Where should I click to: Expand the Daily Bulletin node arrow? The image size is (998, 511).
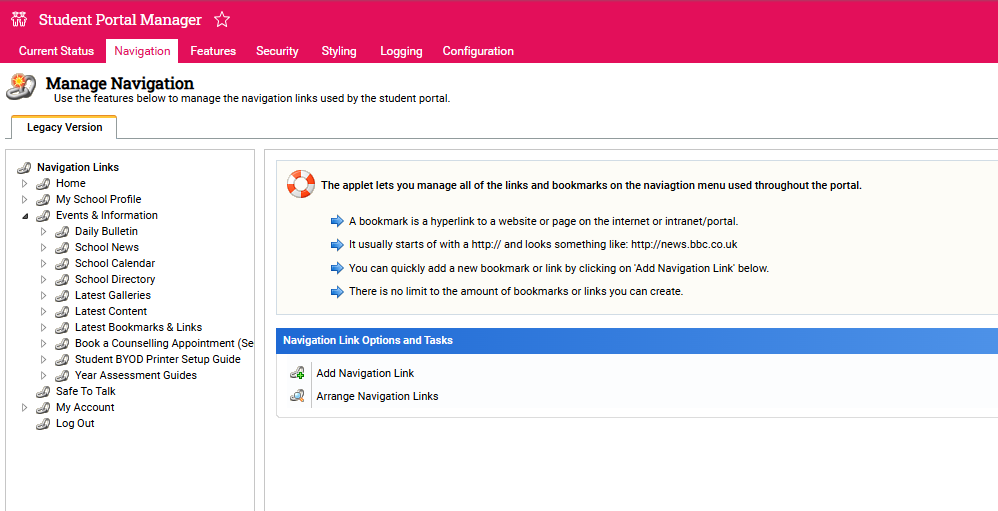pyautogui.click(x=44, y=232)
